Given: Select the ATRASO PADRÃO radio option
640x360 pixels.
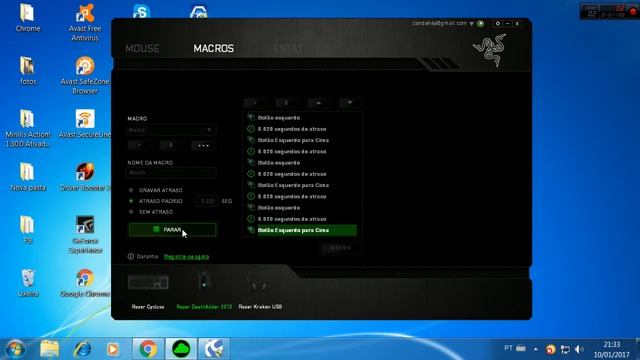Looking at the screenshot, I should (131, 201).
